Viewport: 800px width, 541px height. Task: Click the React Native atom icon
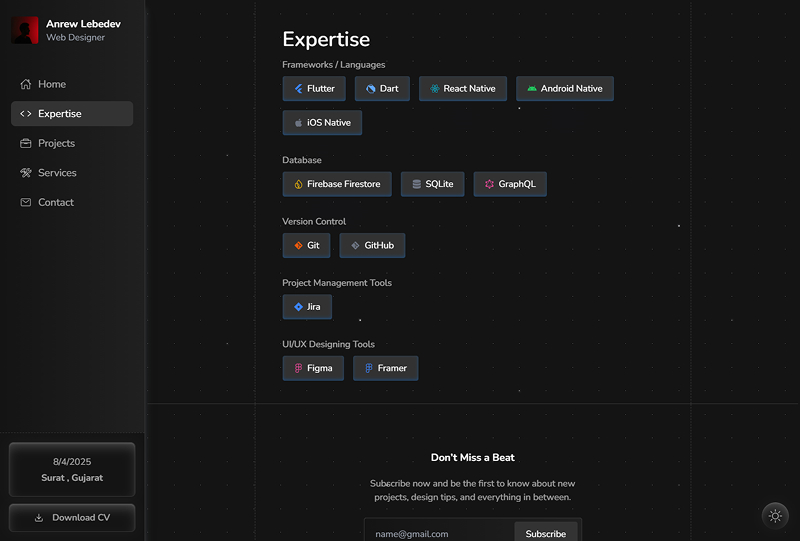(435, 89)
